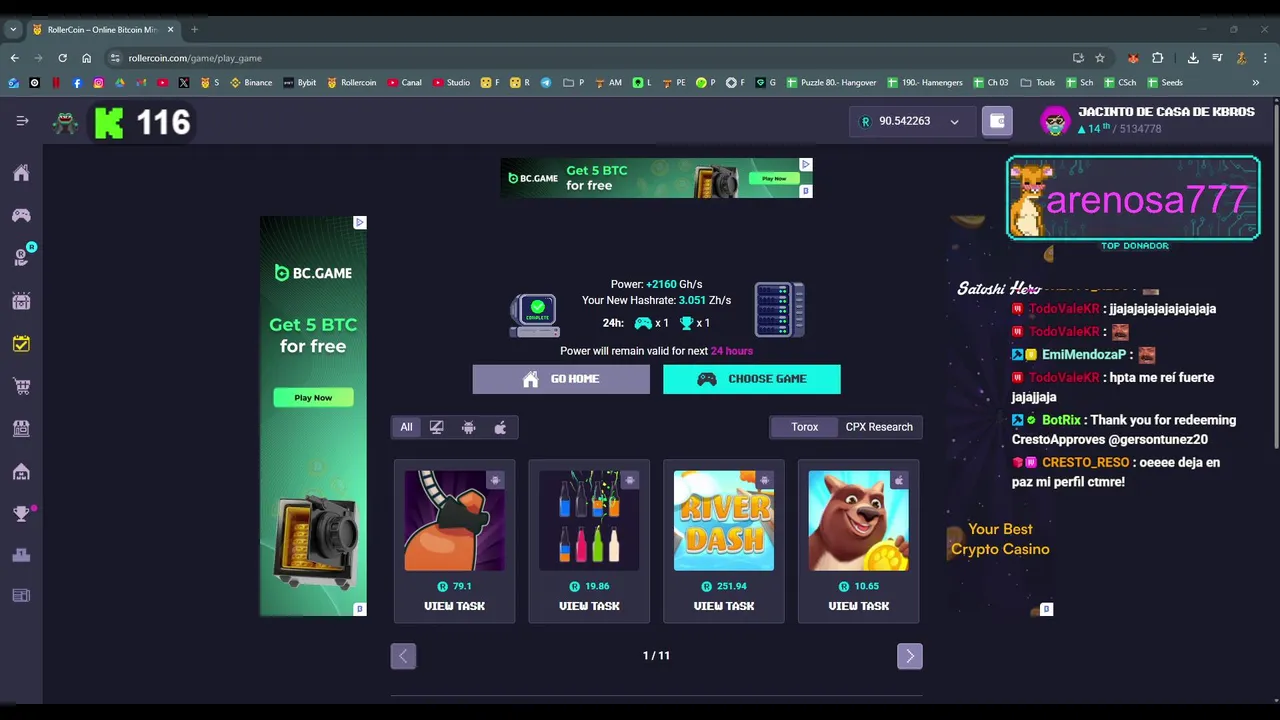
Task: Click Play Now in the BC.GAME side ad
Action: pos(313,398)
